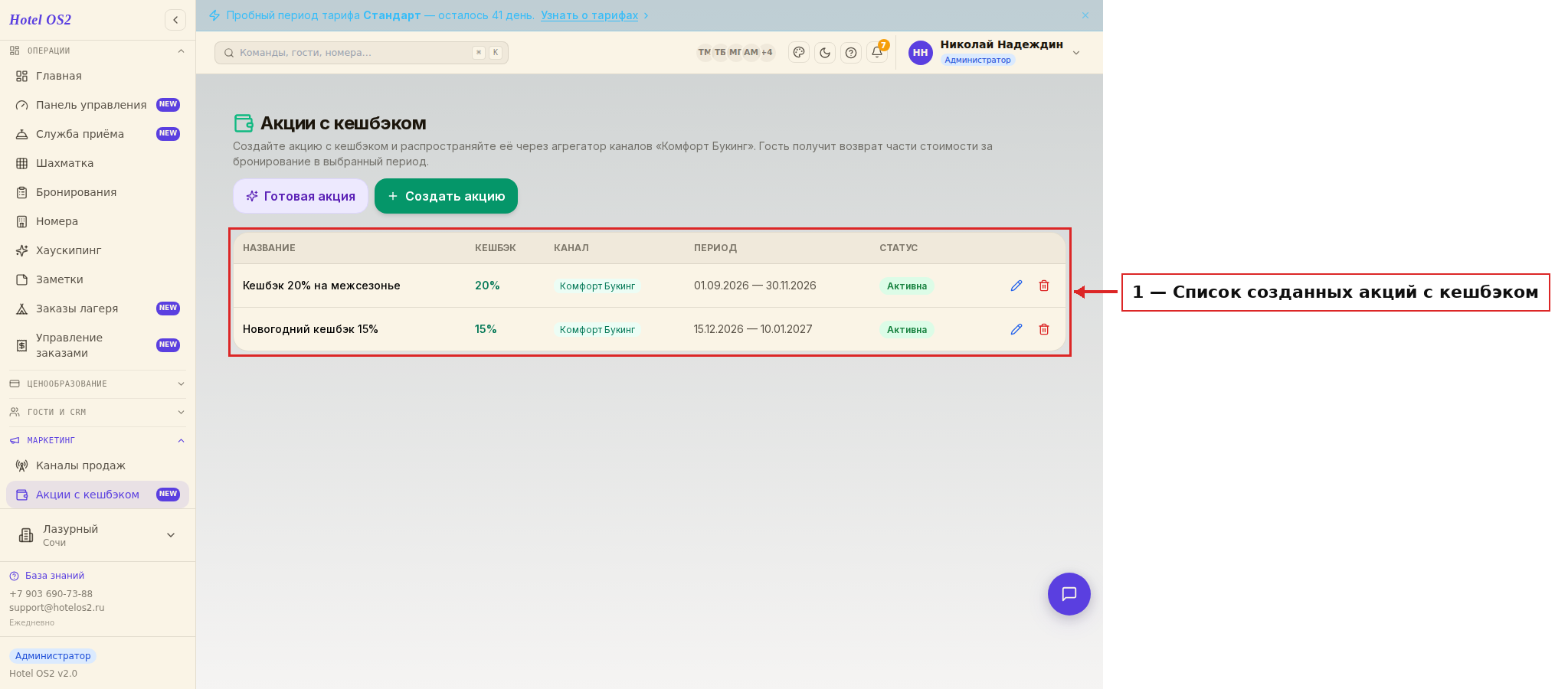Viewport: 1568px width, 689px height.
Task: Open the Лазурный hotel selector
Action: 97,535
